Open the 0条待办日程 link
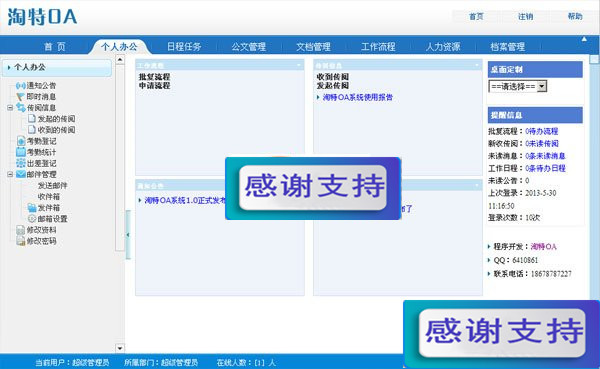Viewport: 600px width, 369px height. 545,168
